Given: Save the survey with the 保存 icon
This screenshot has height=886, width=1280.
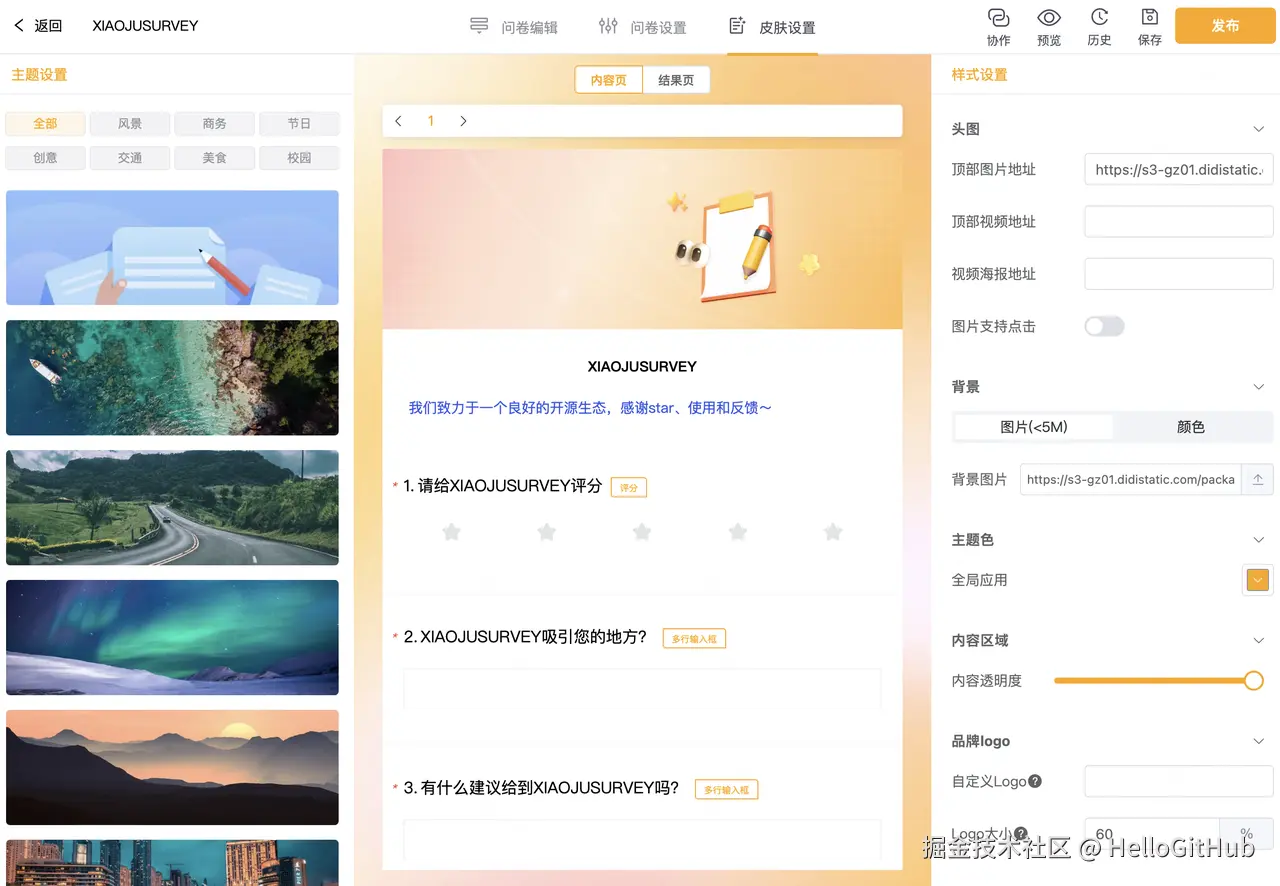Looking at the screenshot, I should pos(1149,26).
